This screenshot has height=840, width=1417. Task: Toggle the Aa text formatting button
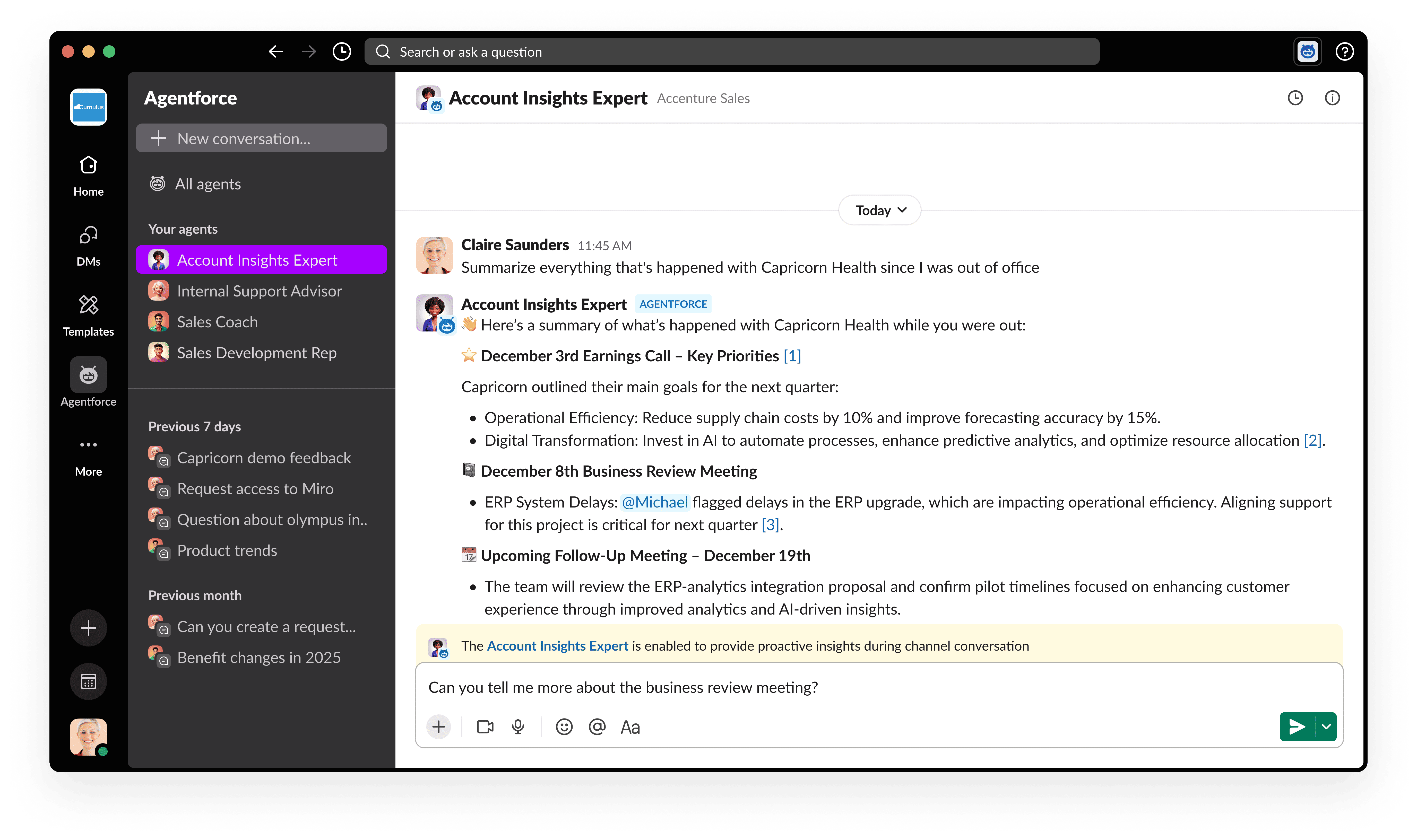click(630, 727)
